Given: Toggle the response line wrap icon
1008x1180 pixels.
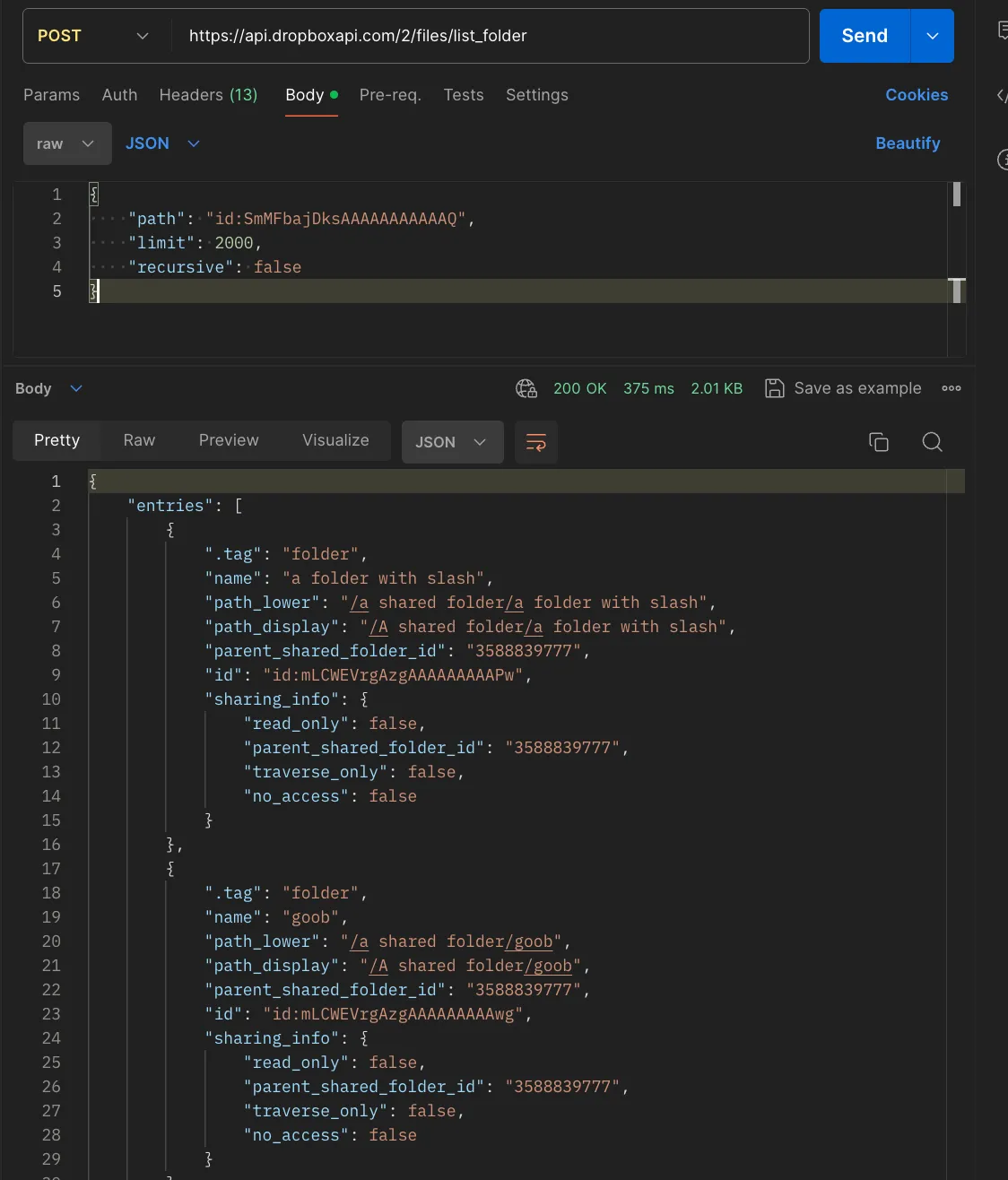Looking at the screenshot, I should click(536, 442).
